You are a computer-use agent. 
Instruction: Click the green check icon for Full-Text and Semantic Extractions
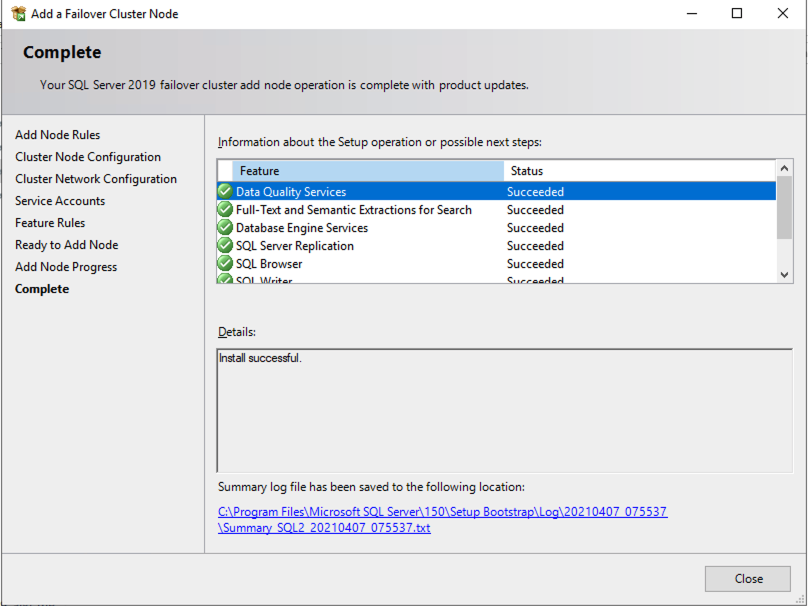[225, 209]
